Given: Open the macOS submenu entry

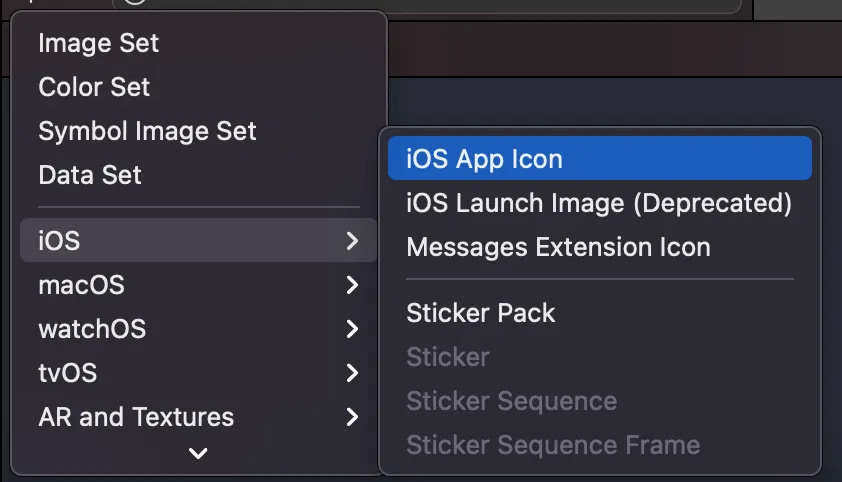Looking at the screenshot, I should 81,285.
